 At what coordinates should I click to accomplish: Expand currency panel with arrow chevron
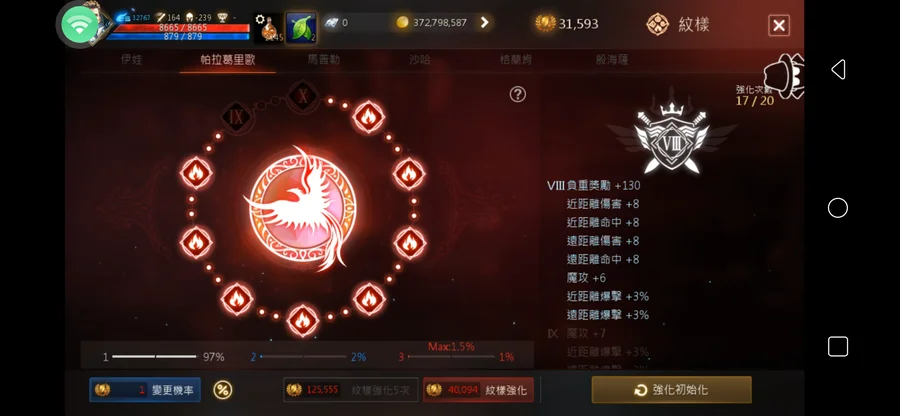coord(485,22)
